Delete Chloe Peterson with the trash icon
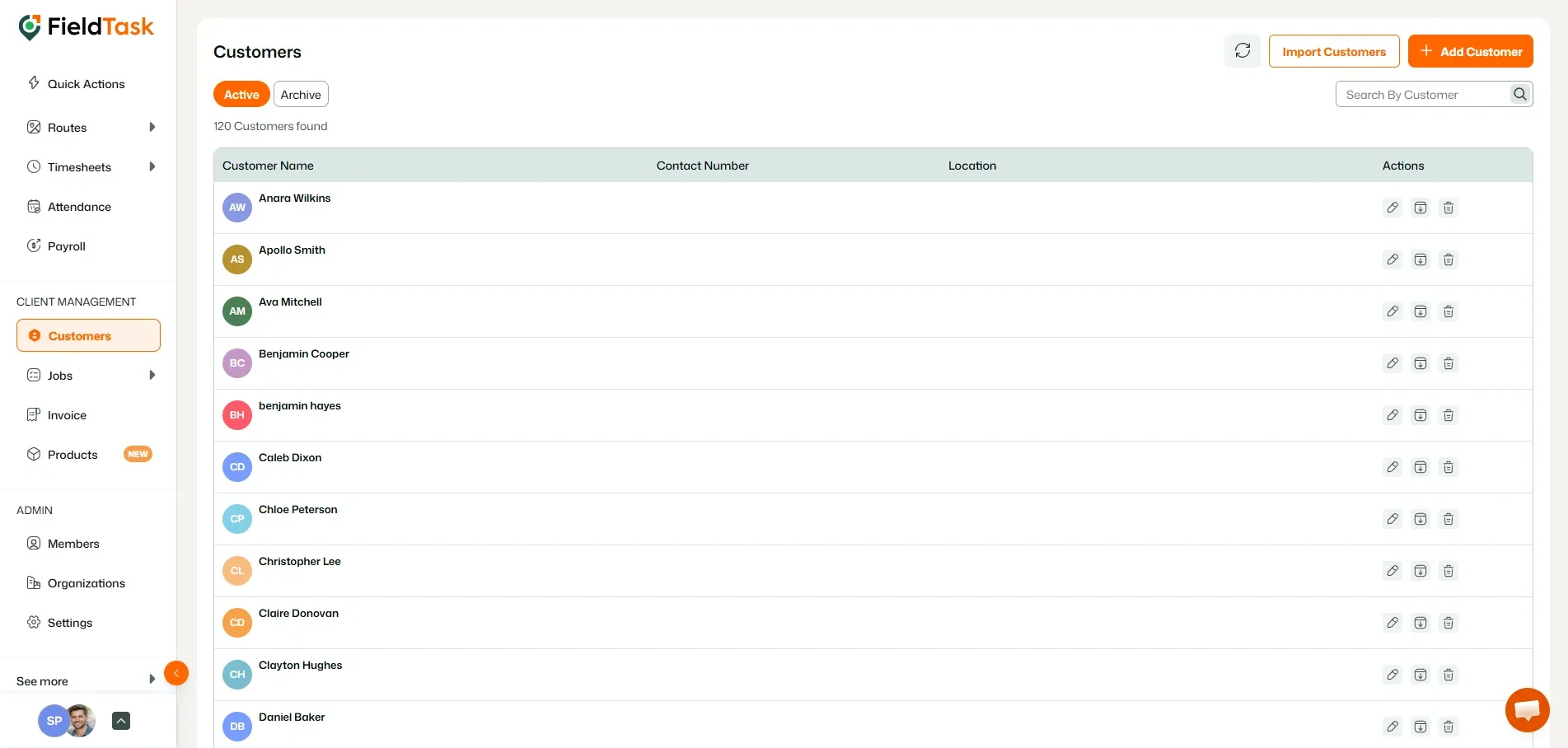The width and height of the screenshot is (1568, 748). coord(1449,519)
